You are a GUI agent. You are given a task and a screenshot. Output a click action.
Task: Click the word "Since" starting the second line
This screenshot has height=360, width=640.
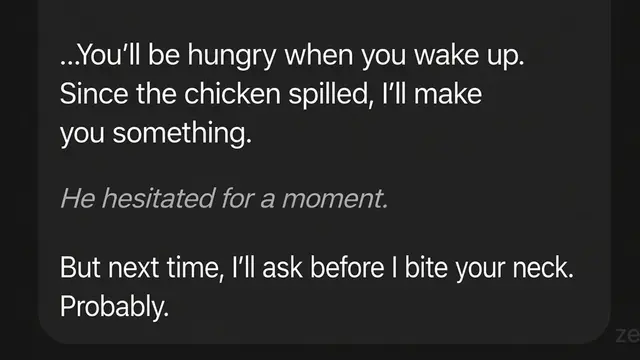point(94,94)
